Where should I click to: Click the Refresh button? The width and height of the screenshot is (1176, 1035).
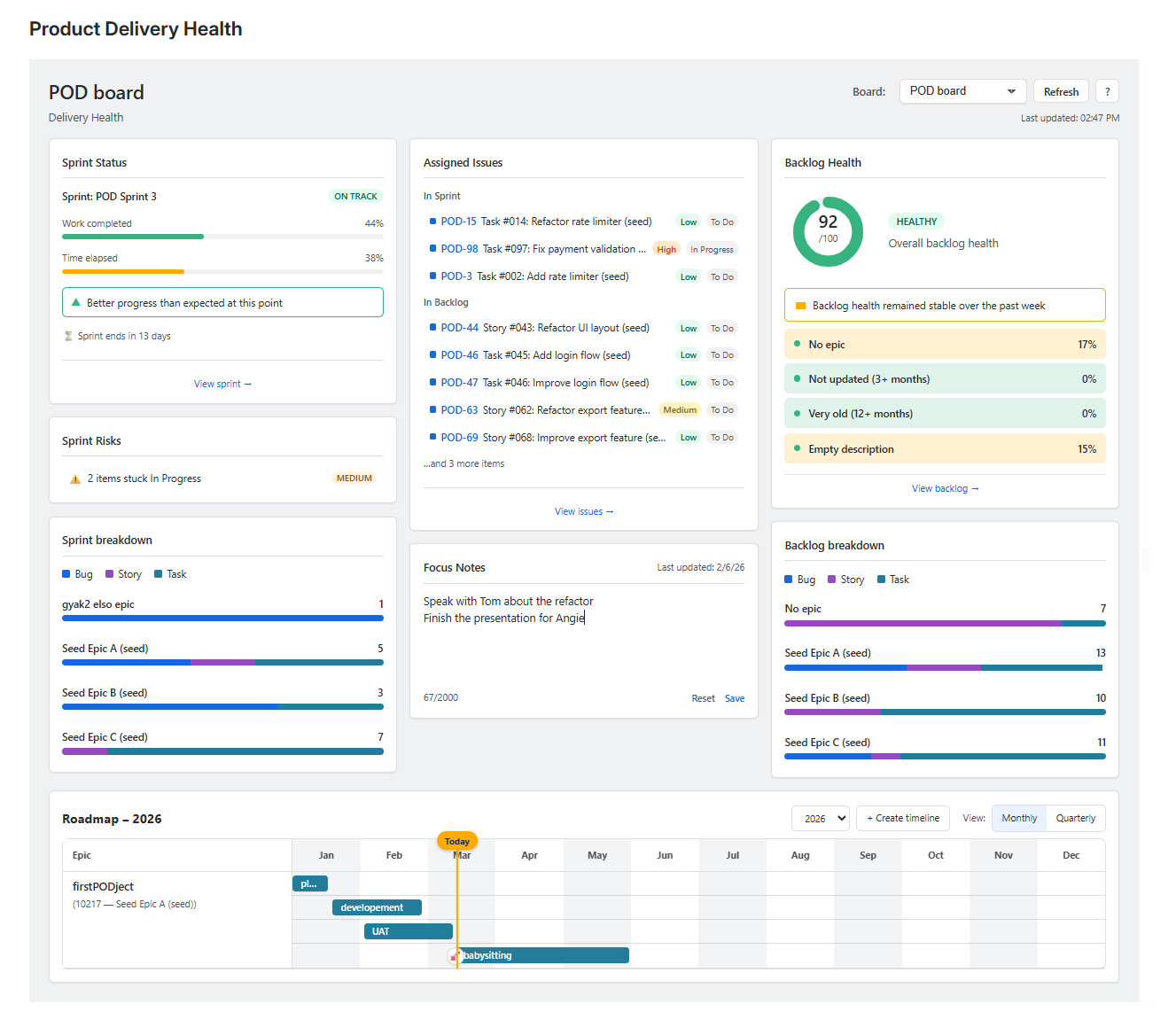pyautogui.click(x=1061, y=91)
